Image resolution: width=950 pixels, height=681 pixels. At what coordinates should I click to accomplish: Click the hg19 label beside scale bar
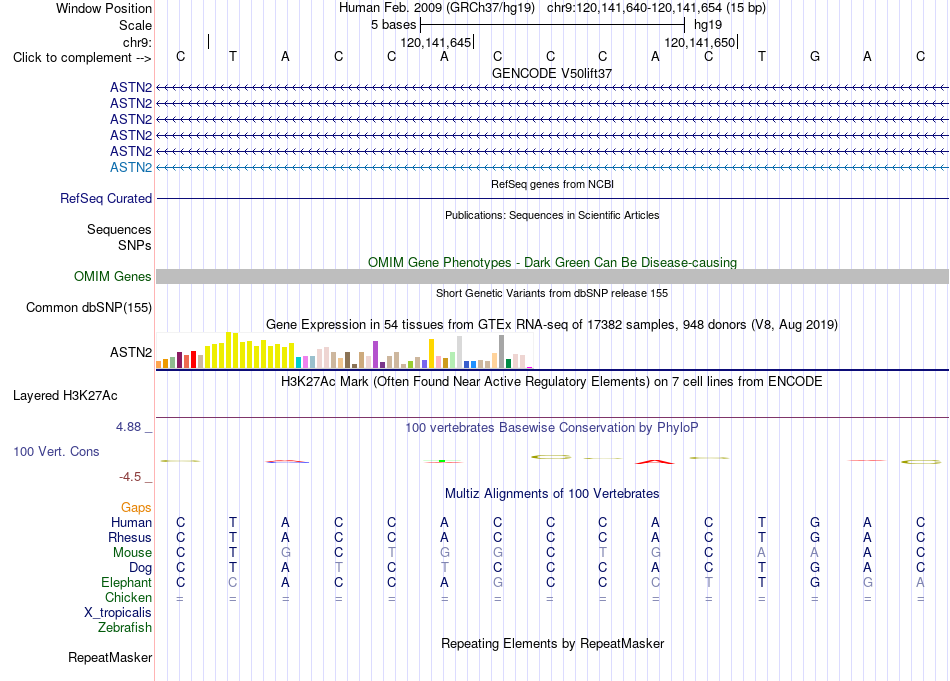point(708,25)
